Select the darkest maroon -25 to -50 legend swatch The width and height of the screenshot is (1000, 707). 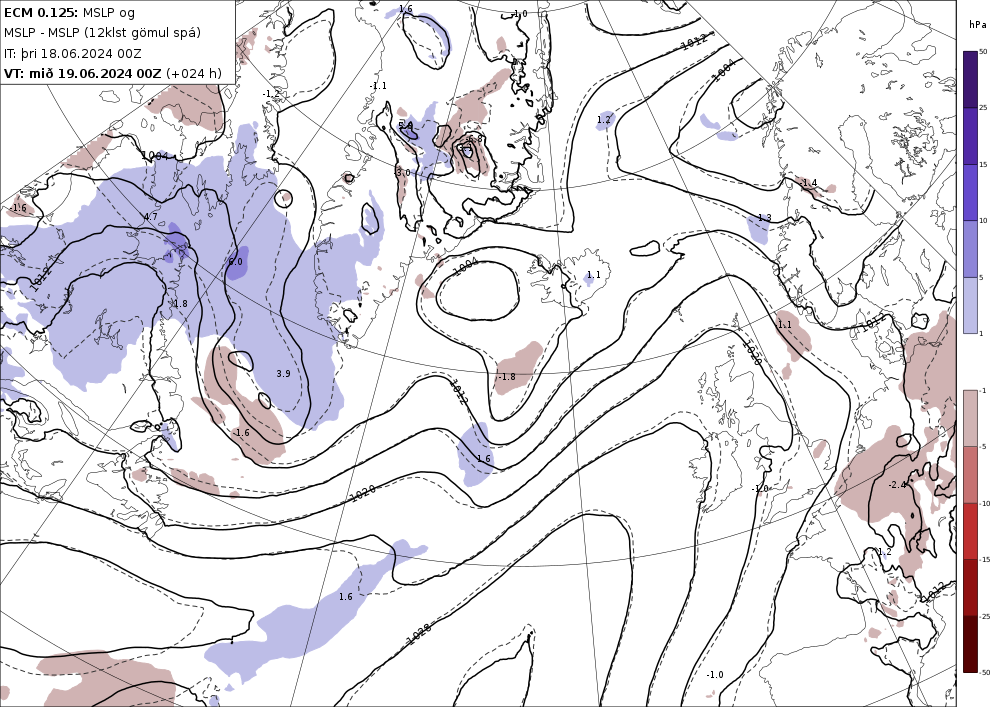tap(970, 644)
